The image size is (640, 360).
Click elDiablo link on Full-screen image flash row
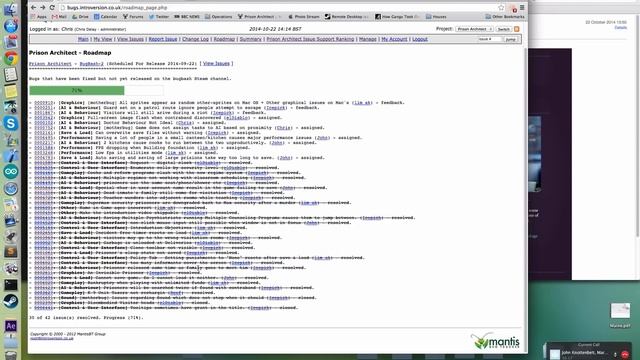237,118
